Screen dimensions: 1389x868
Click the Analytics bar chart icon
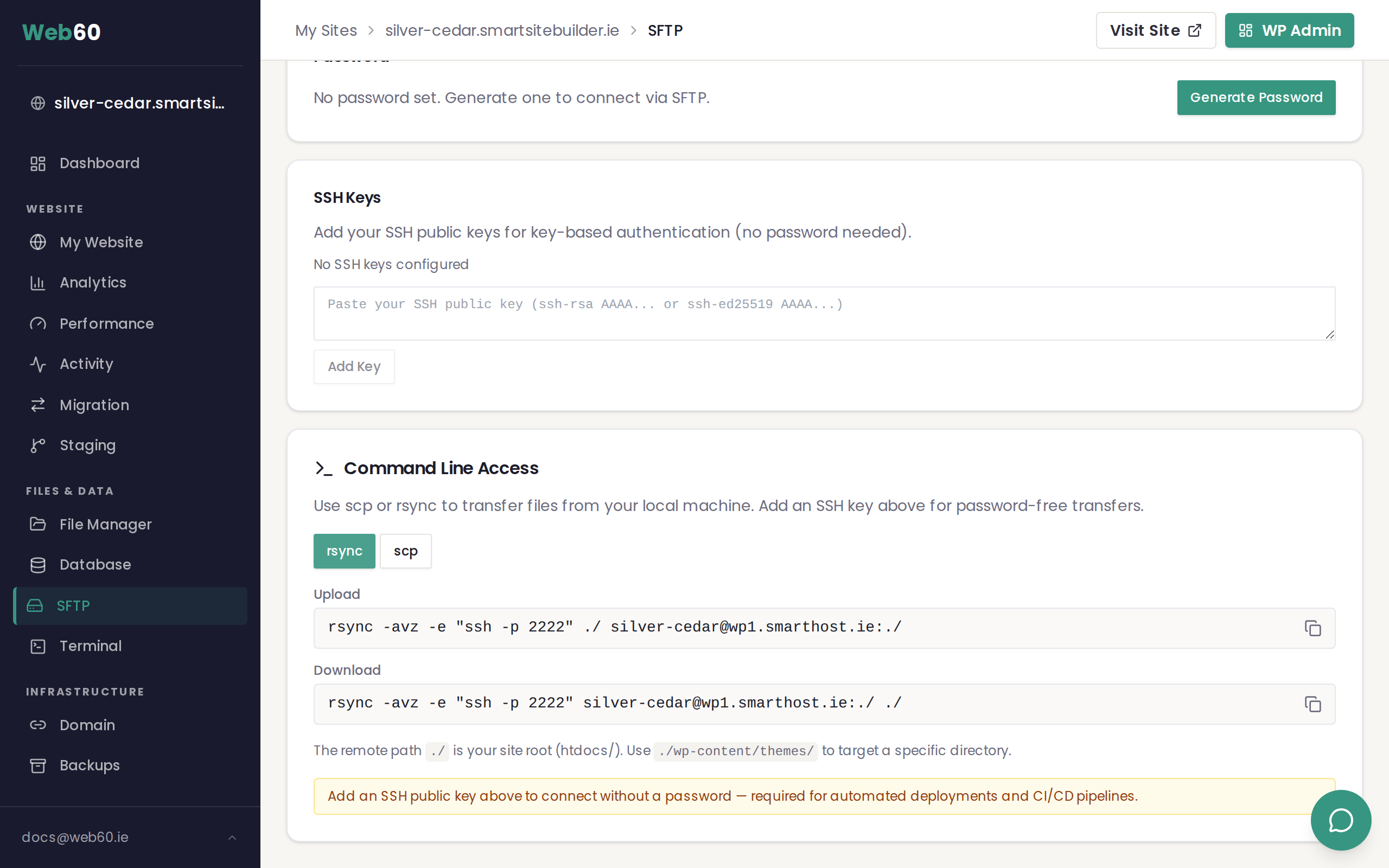(x=38, y=283)
